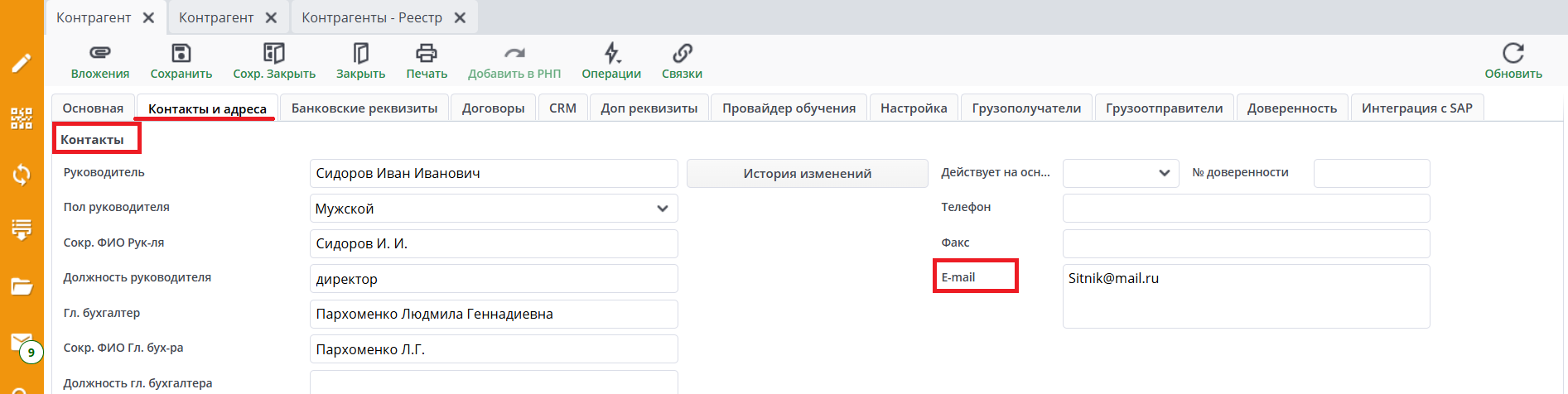The width and height of the screenshot is (1568, 394).
Task: Click the Закрыть toolbar icon
Action: pyautogui.click(x=360, y=53)
